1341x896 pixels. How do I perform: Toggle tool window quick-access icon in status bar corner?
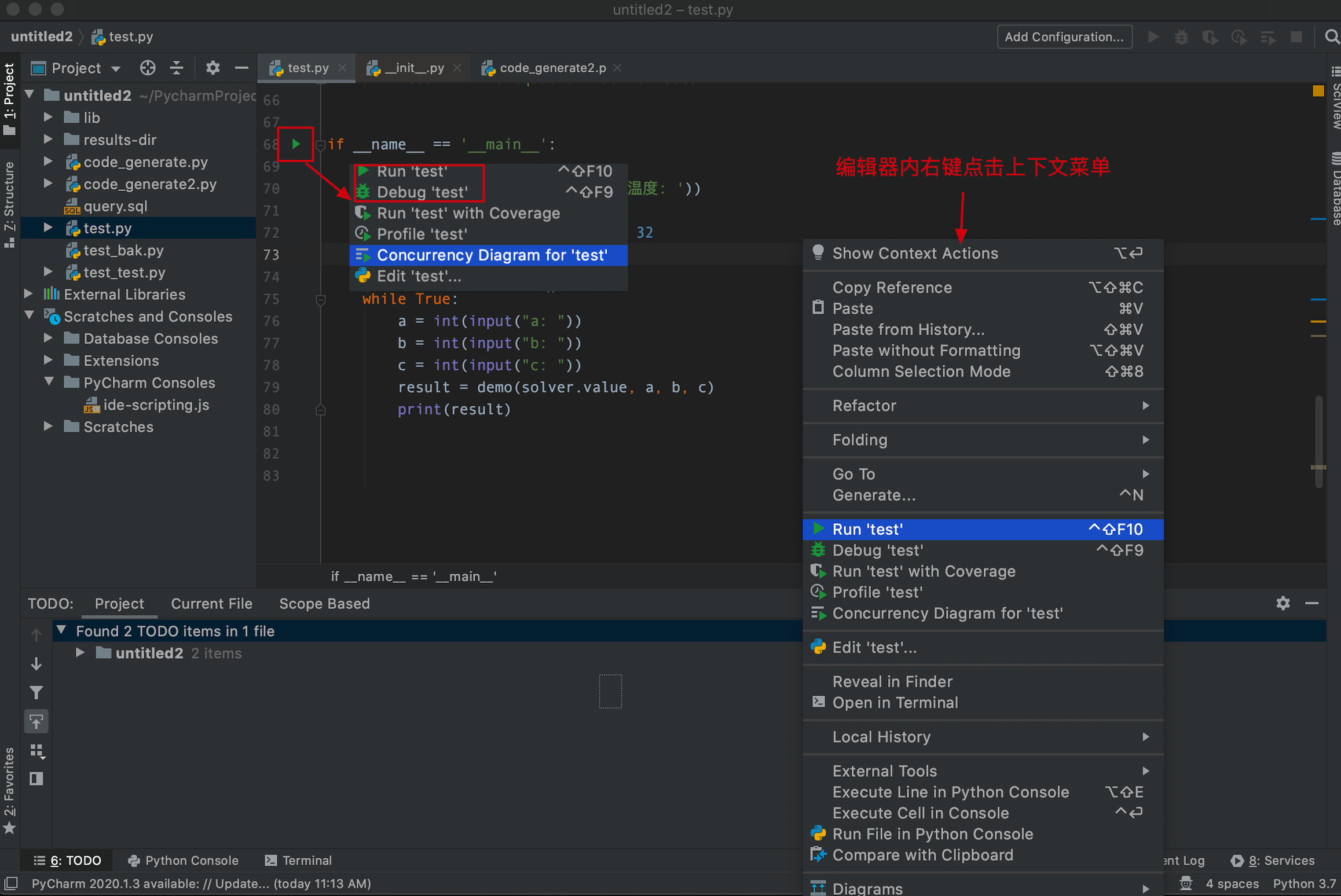pos(11,884)
